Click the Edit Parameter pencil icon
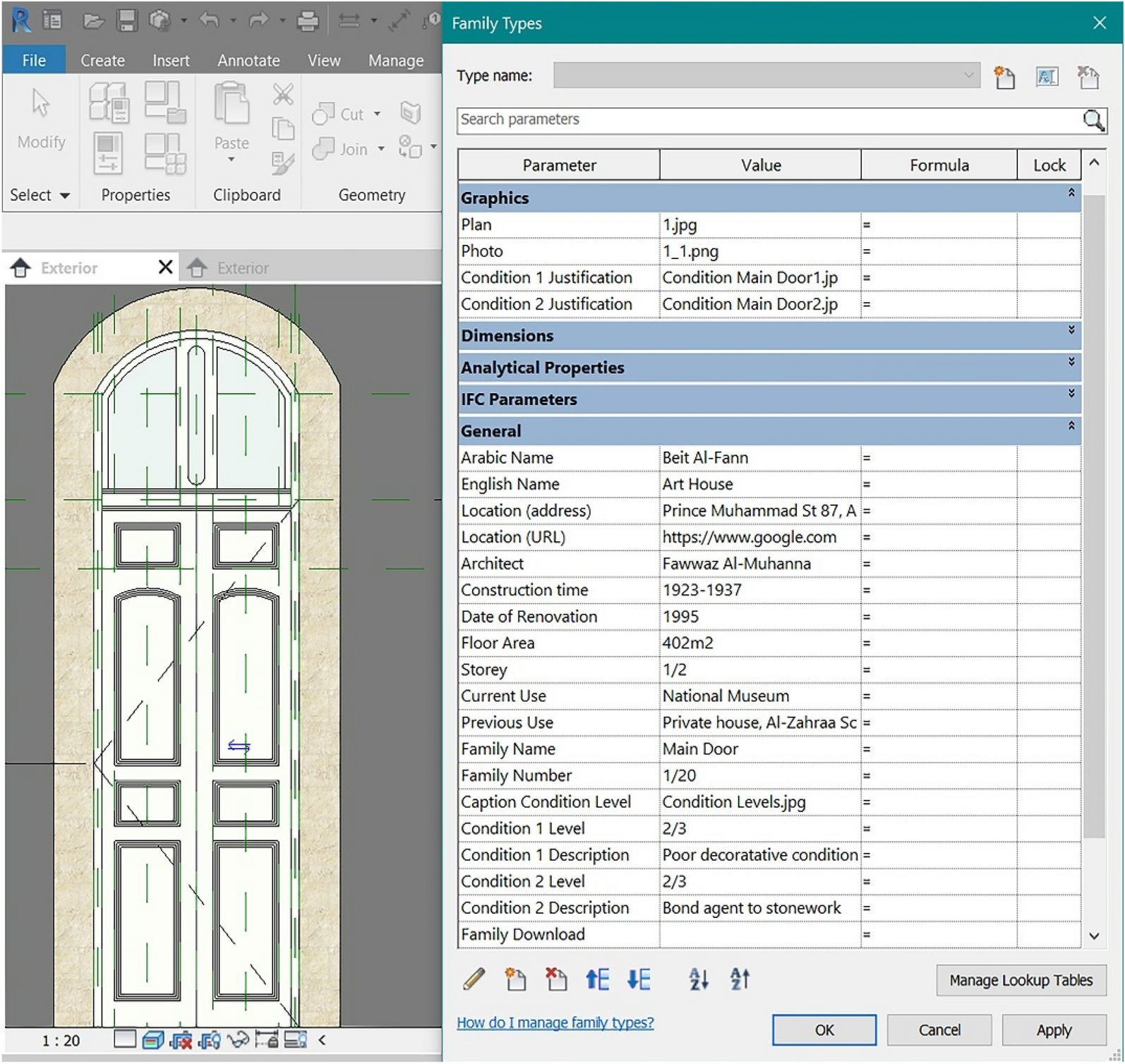1125x1064 pixels. (474, 979)
